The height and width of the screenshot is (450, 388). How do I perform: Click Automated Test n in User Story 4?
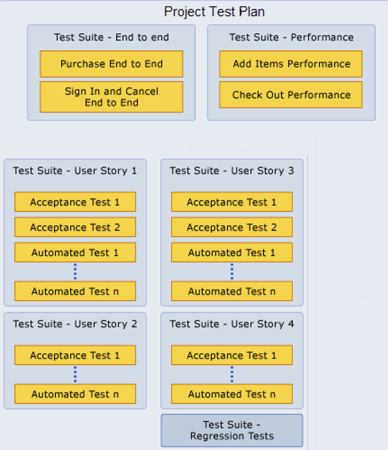232,394
